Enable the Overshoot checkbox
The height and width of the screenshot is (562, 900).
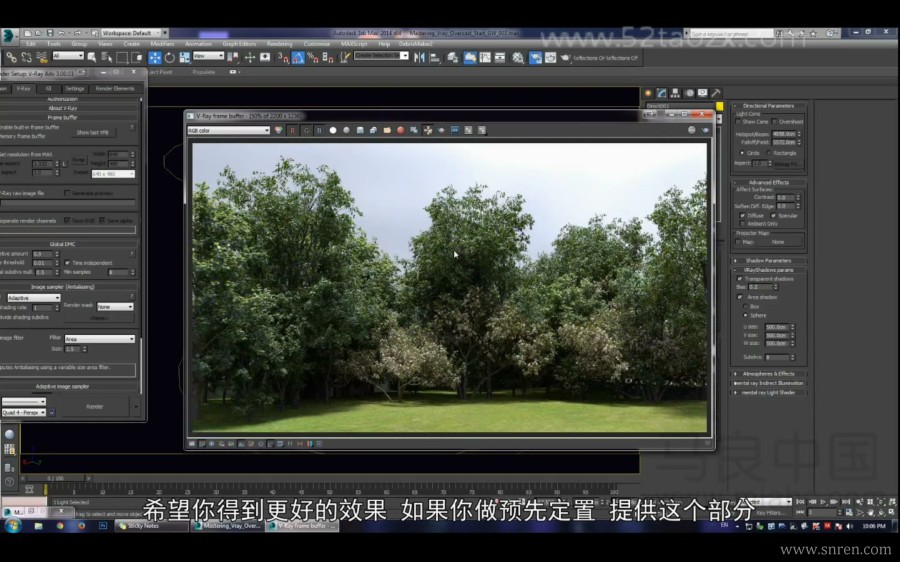pyautogui.click(x=774, y=122)
